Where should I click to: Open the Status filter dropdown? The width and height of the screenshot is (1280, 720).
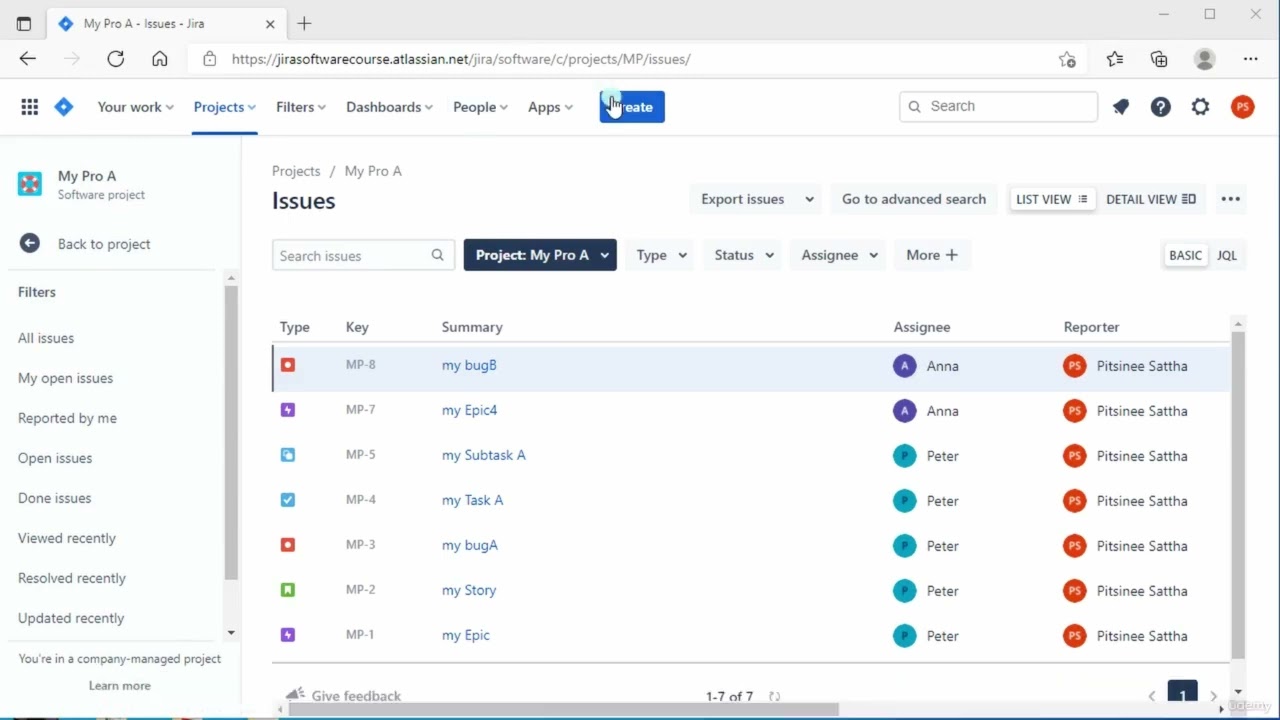(744, 255)
